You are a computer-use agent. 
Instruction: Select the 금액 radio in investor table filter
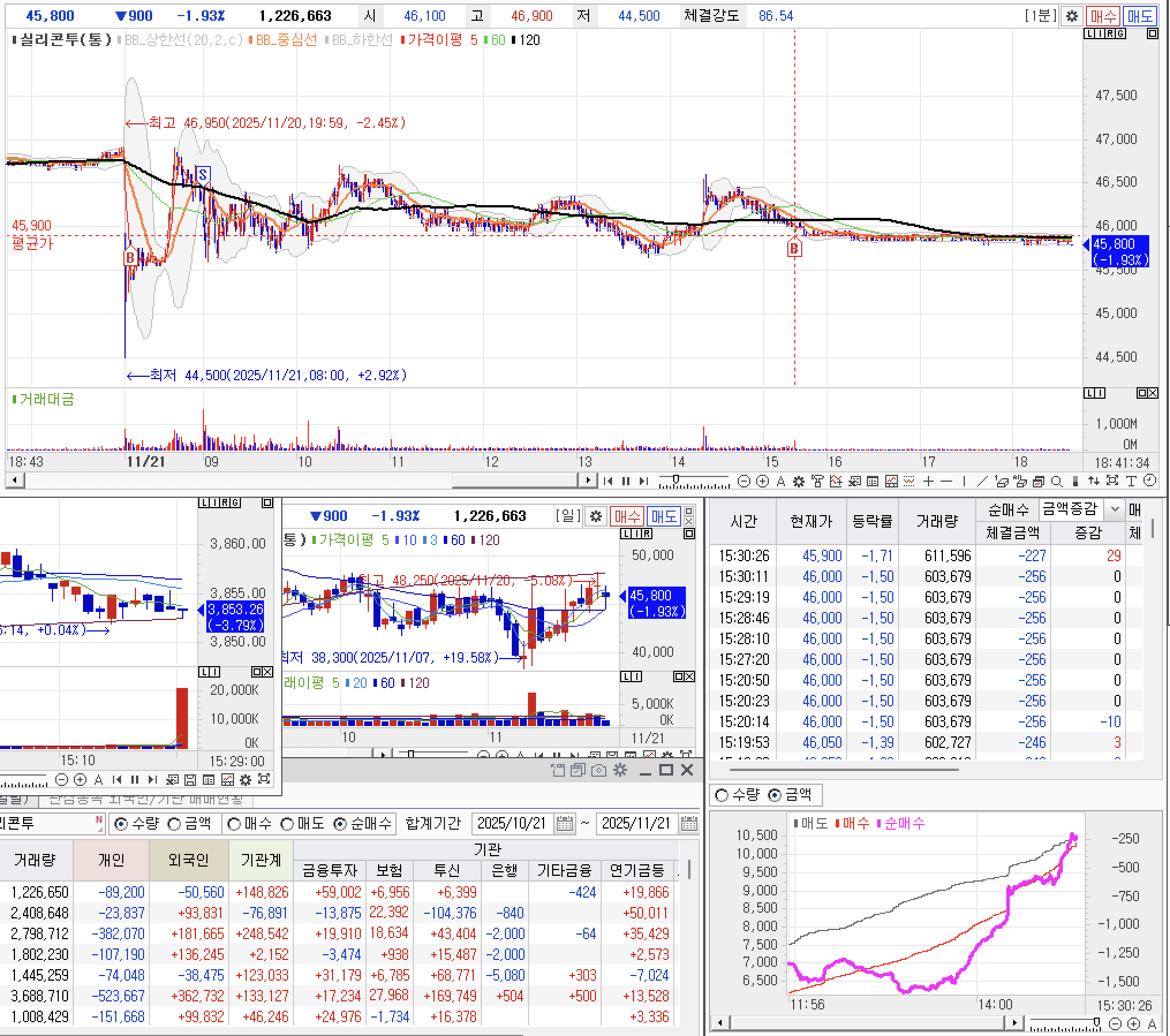click(x=175, y=824)
